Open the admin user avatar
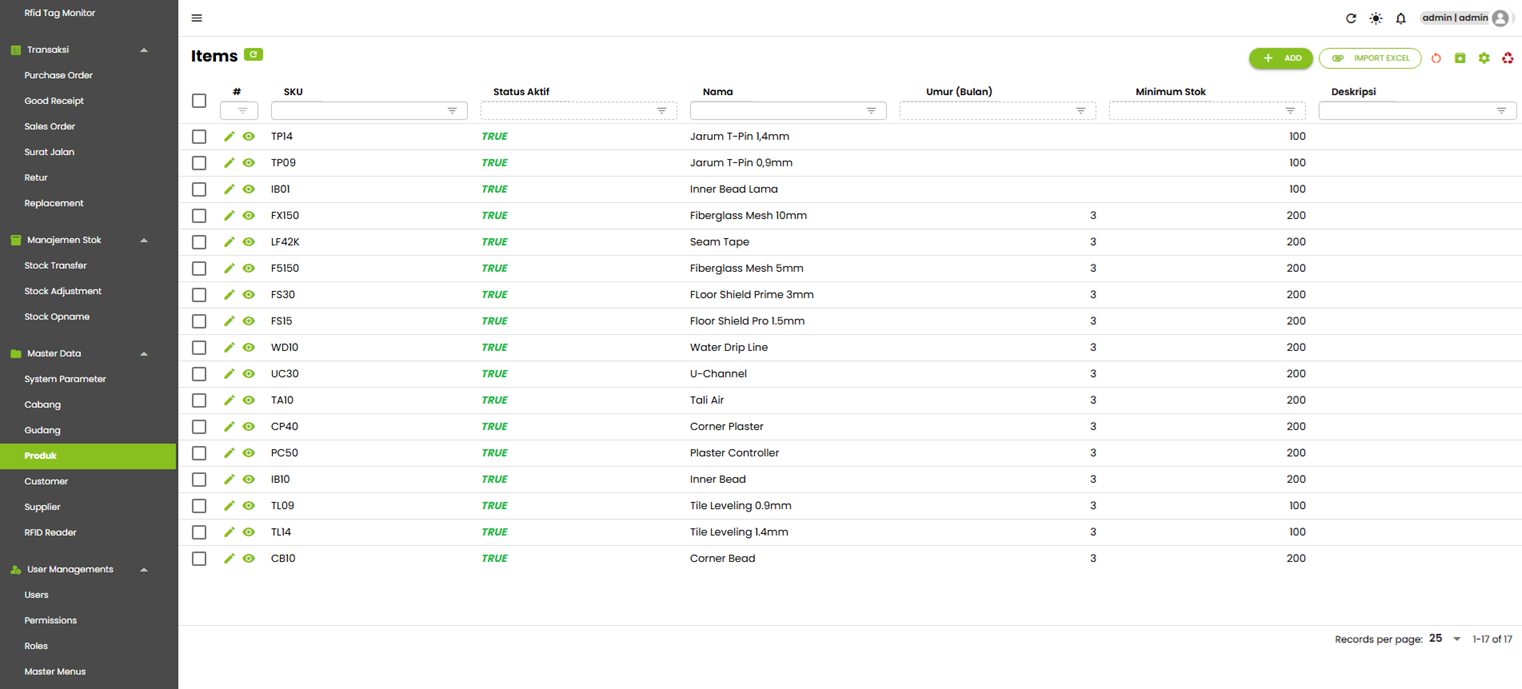This screenshot has height=689, width=1522. coord(1500,18)
